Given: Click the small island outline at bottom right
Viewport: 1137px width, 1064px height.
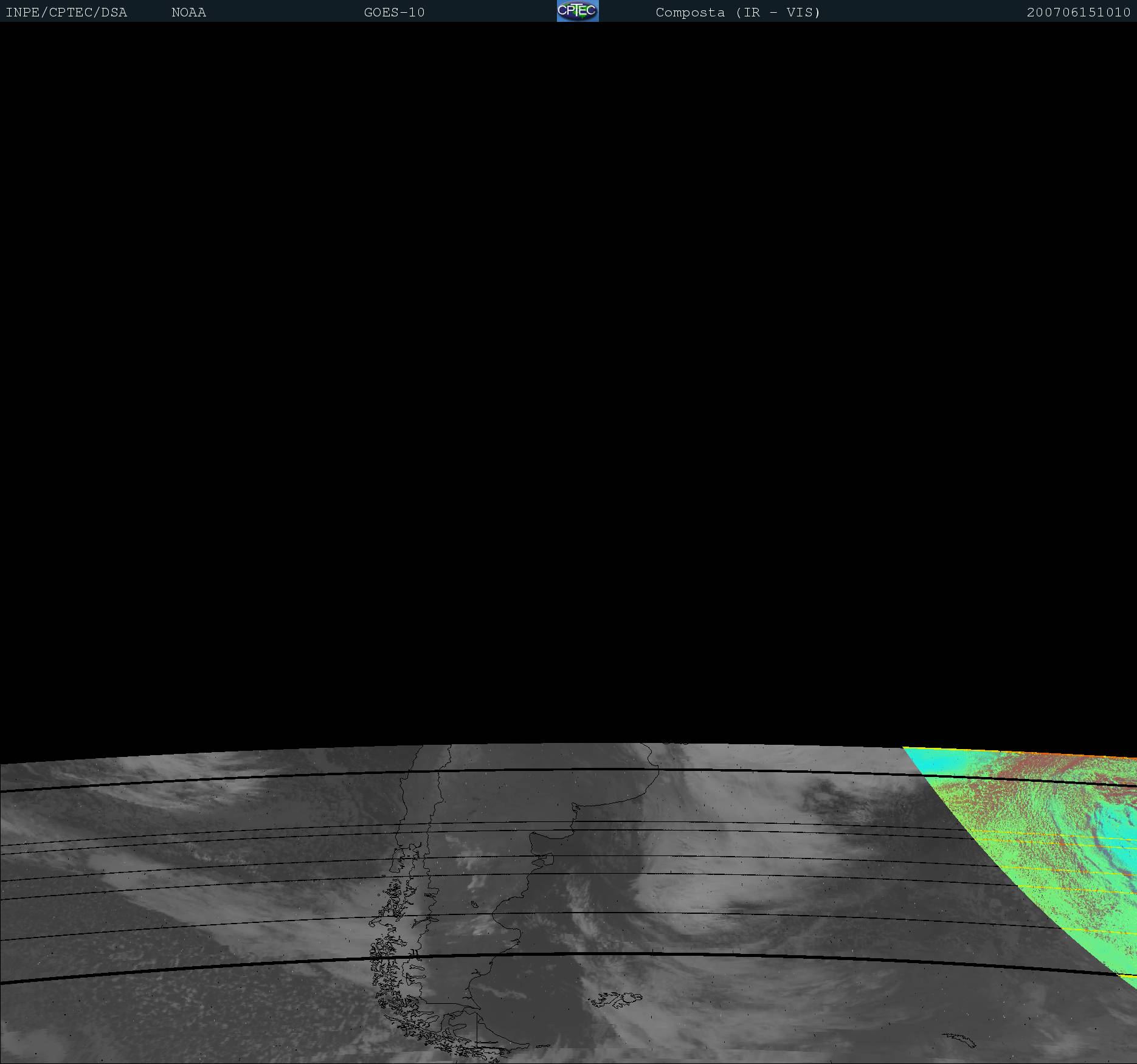Looking at the screenshot, I should [x=961, y=1040].
